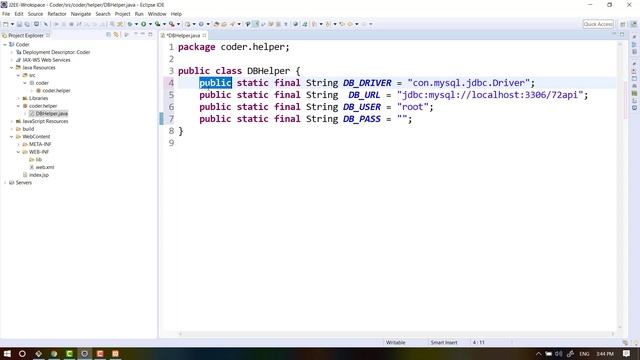This screenshot has height=360, width=640.
Task: Click line number 9 in the editor gutter
Action: point(171,143)
